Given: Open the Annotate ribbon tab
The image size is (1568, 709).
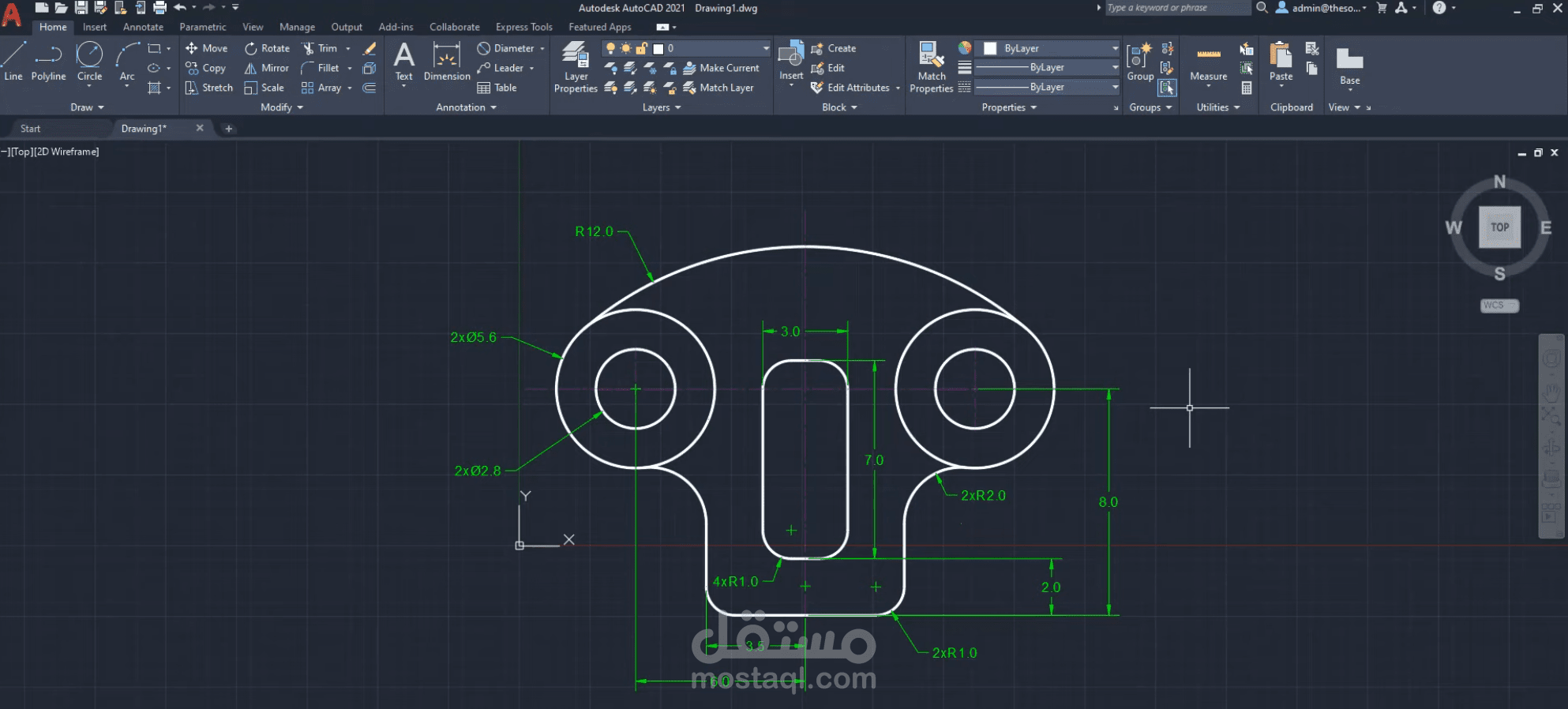Looking at the screenshot, I should (x=143, y=27).
